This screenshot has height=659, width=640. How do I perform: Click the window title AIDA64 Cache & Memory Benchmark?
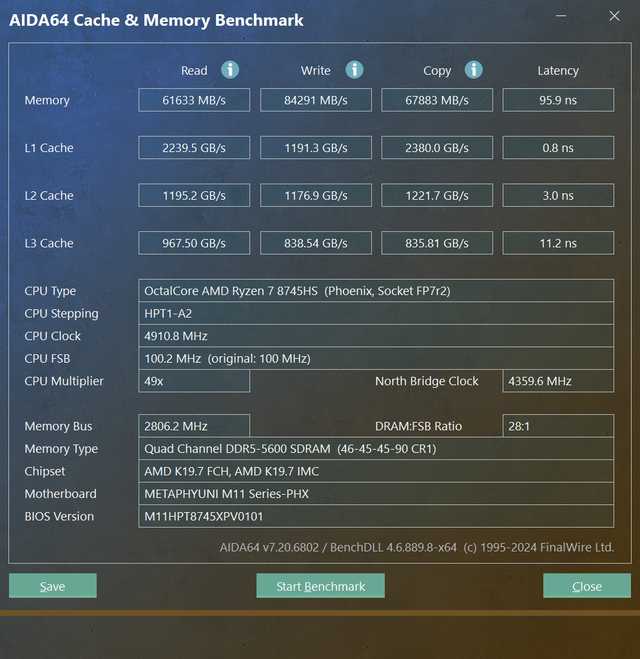[x=156, y=20]
